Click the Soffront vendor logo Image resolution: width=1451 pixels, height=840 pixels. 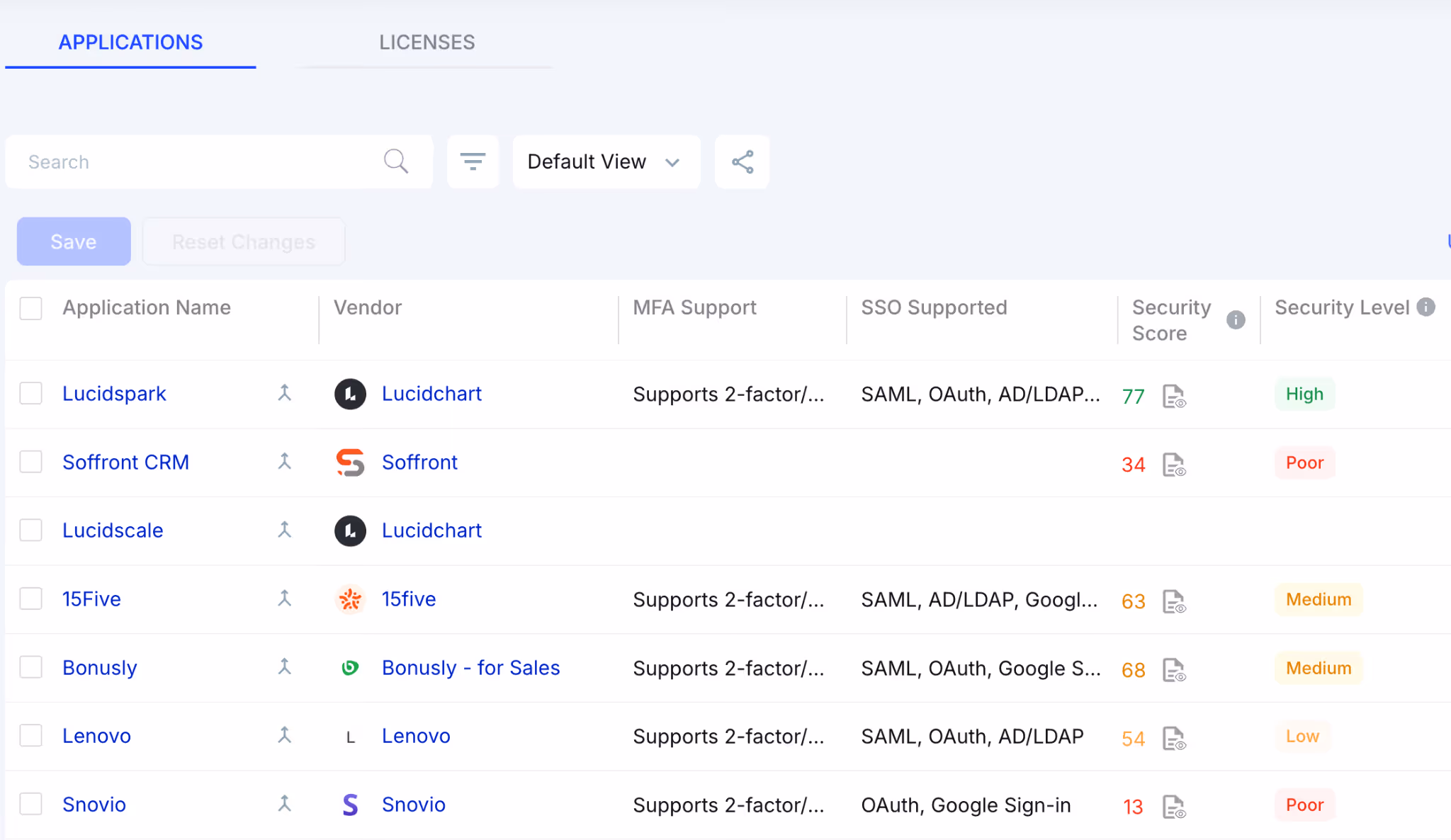350,462
